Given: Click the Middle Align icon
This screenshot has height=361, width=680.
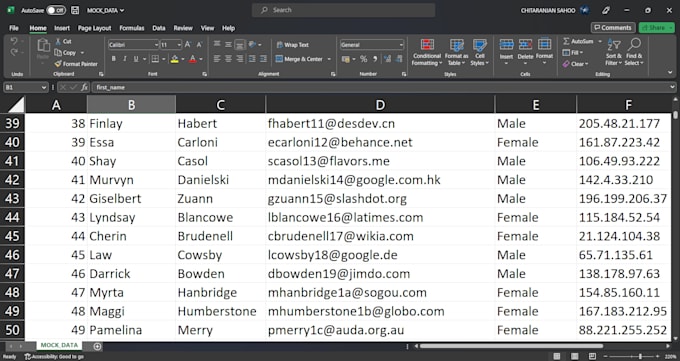Looking at the screenshot, I should 228,44.
